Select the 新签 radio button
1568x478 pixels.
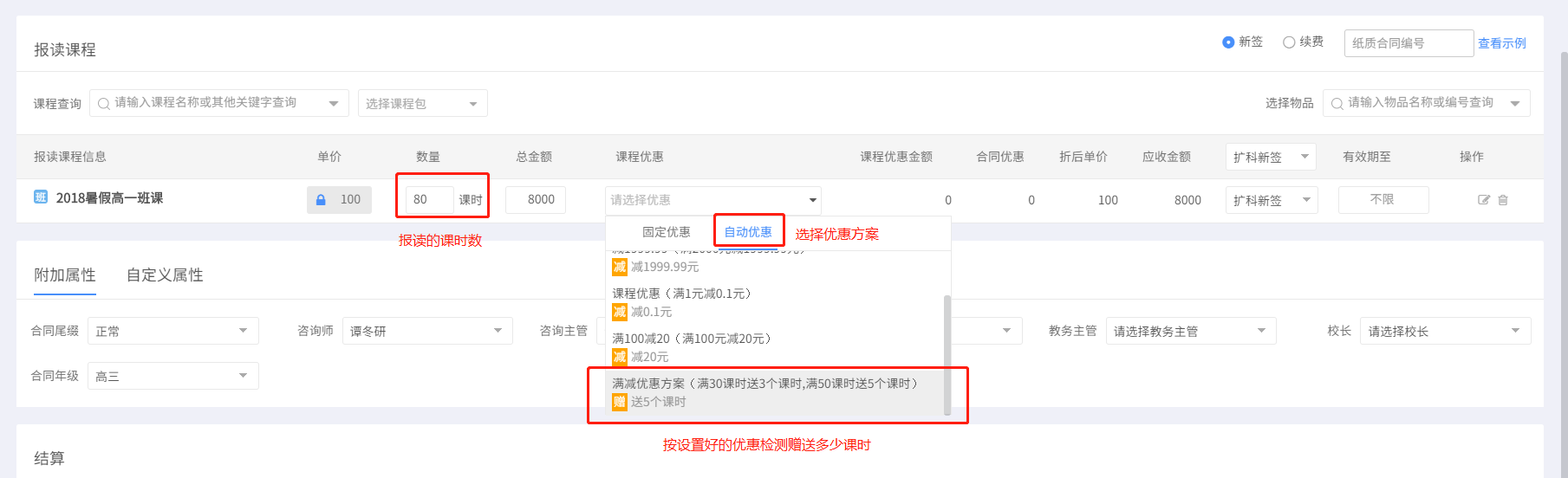click(1228, 42)
